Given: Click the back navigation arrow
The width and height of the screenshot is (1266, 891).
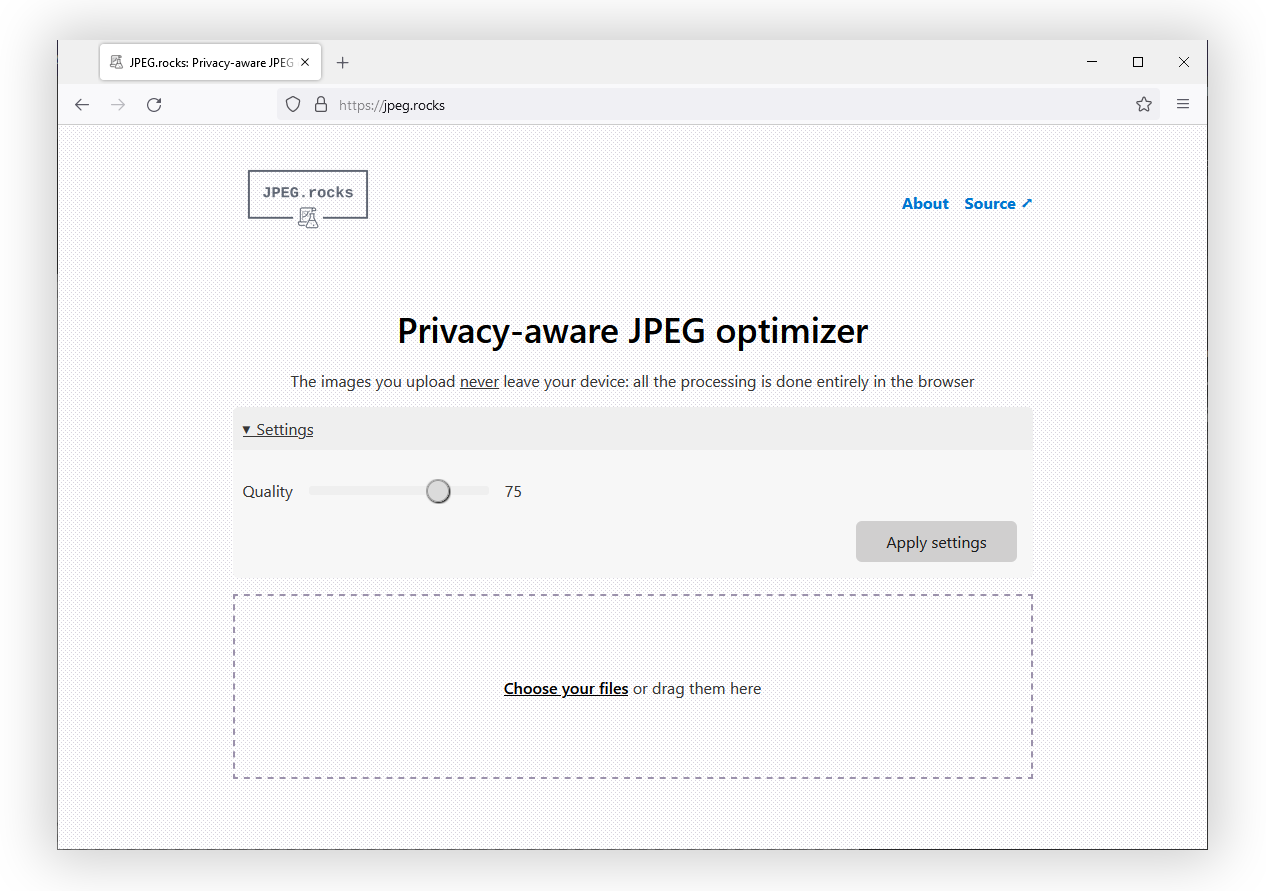Looking at the screenshot, I should point(81,104).
